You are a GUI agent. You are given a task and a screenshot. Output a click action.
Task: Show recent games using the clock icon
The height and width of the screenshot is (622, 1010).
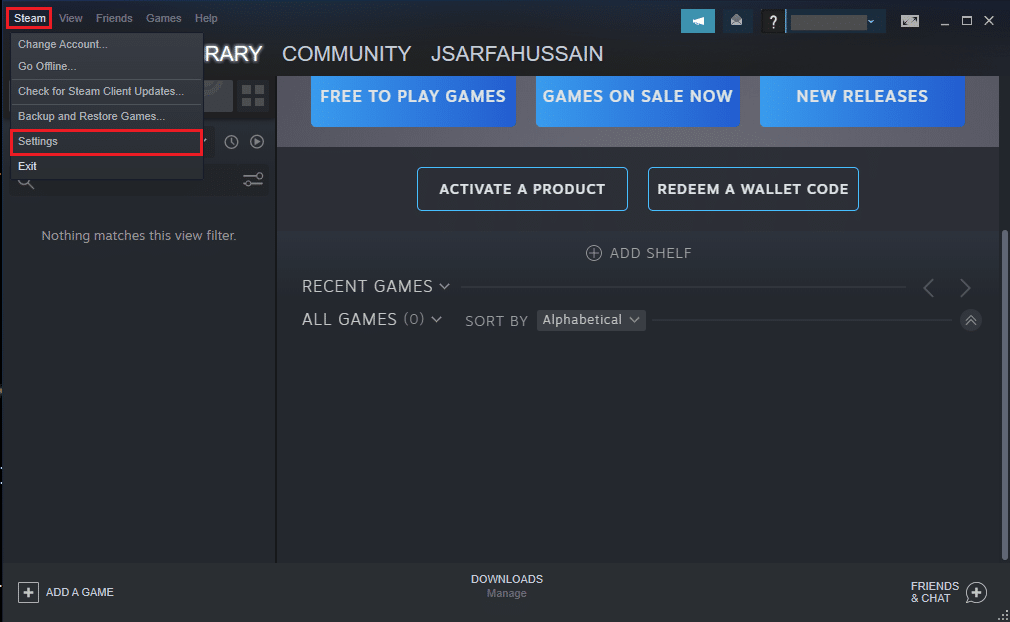click(231, 142)
